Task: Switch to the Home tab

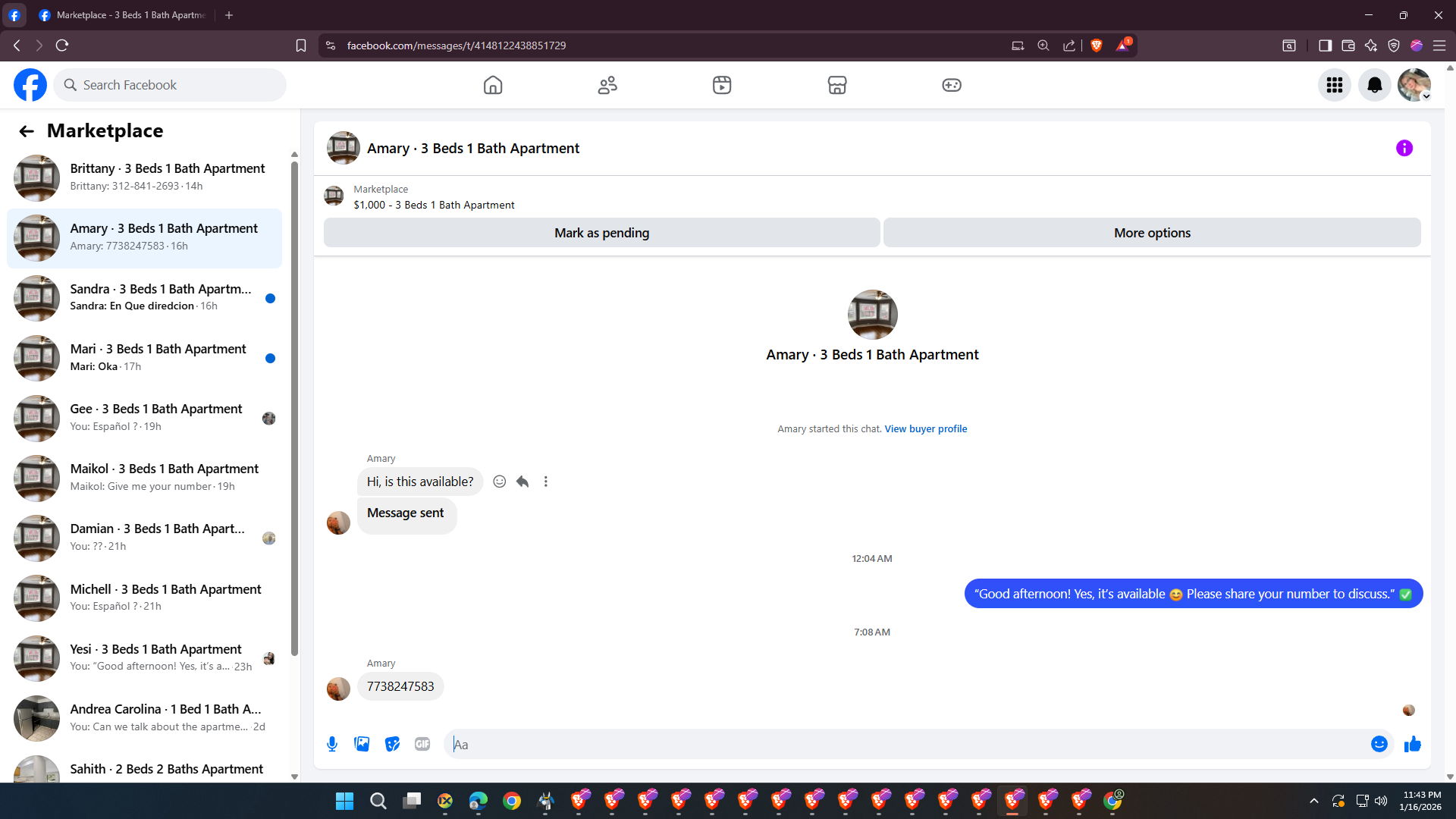Action: click(493, 85)
